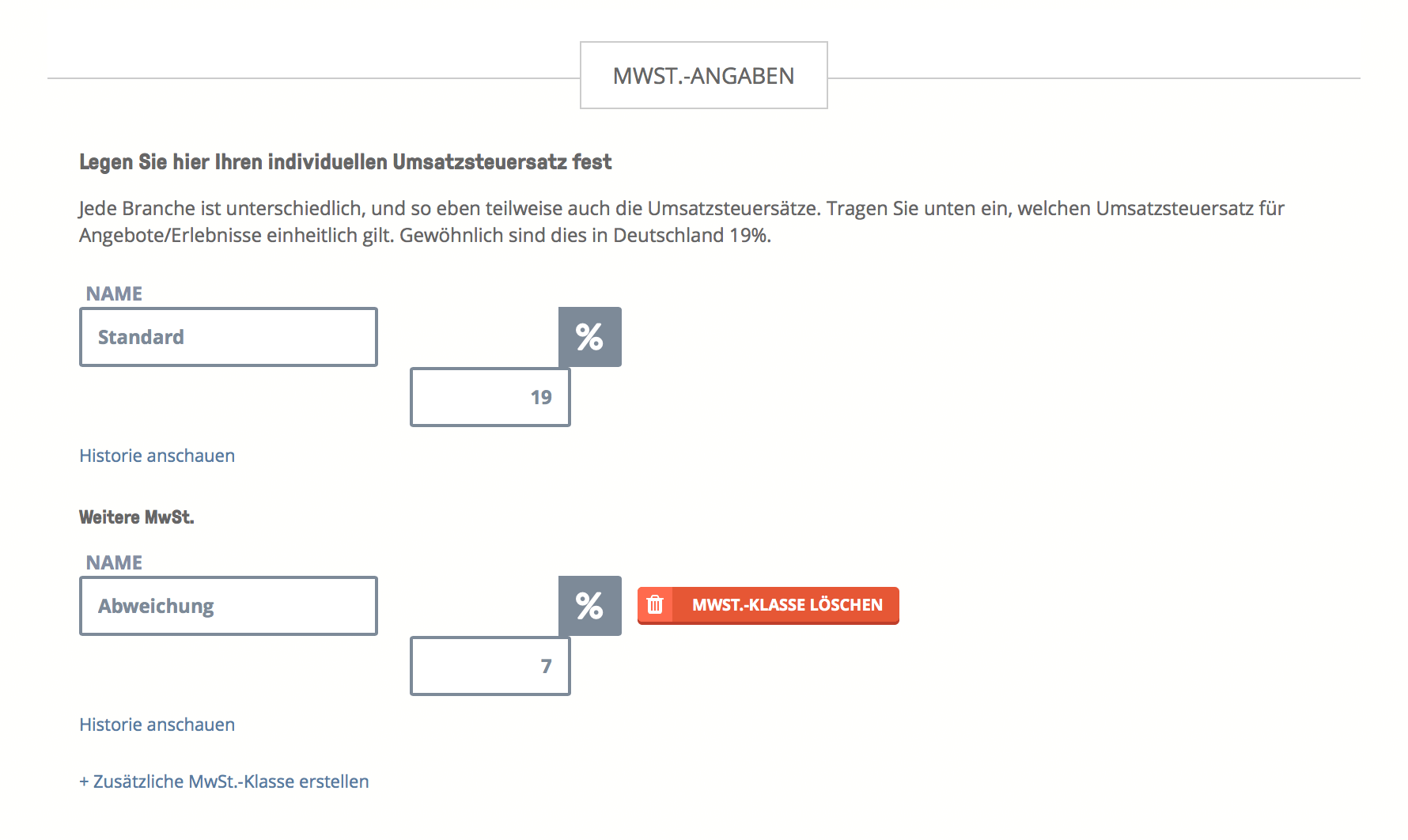Click the NAME label above the Standard field
The height and width of the screenshot is (840, 1408).
pos(114,293)
